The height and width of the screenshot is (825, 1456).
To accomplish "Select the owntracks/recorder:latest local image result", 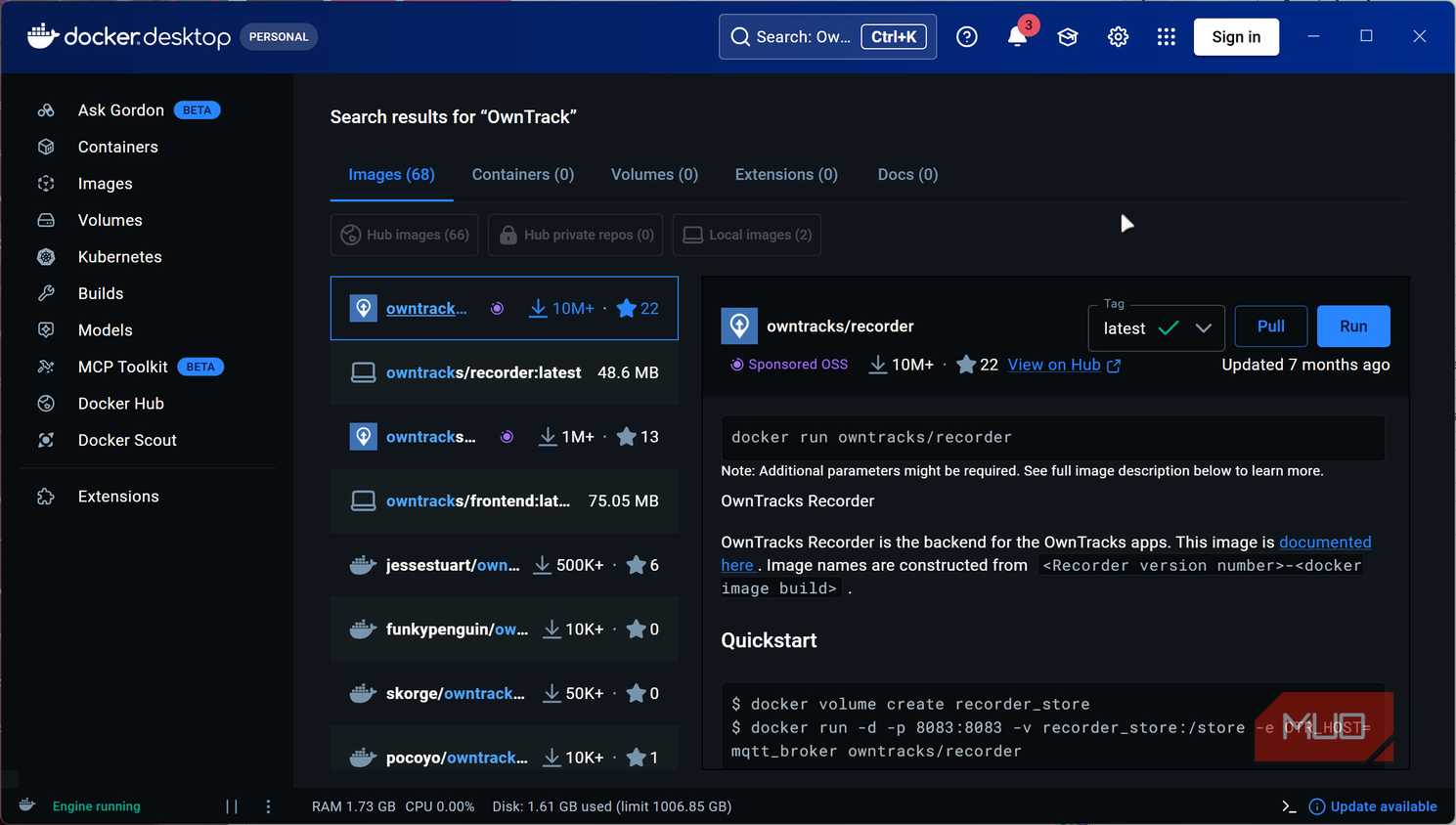I will [505, 372].
